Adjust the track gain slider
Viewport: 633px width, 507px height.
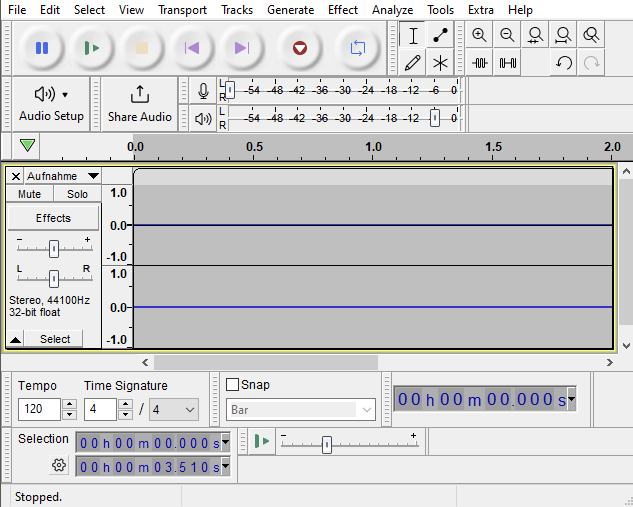click(x=54, y=249)
